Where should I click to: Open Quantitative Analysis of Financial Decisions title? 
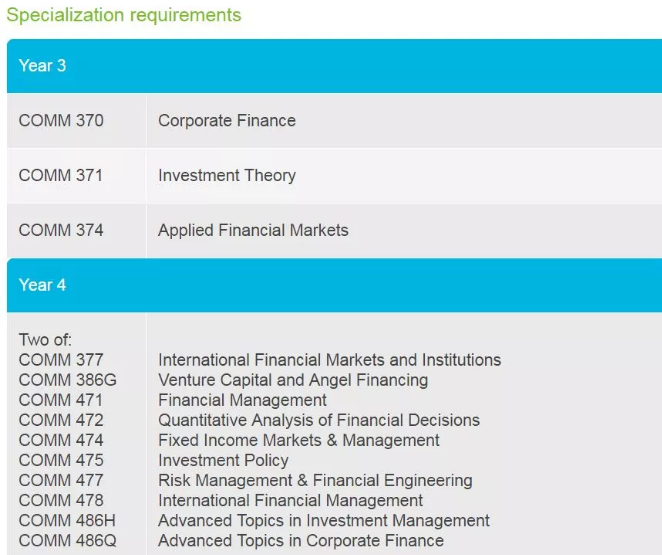pos(319,420)
